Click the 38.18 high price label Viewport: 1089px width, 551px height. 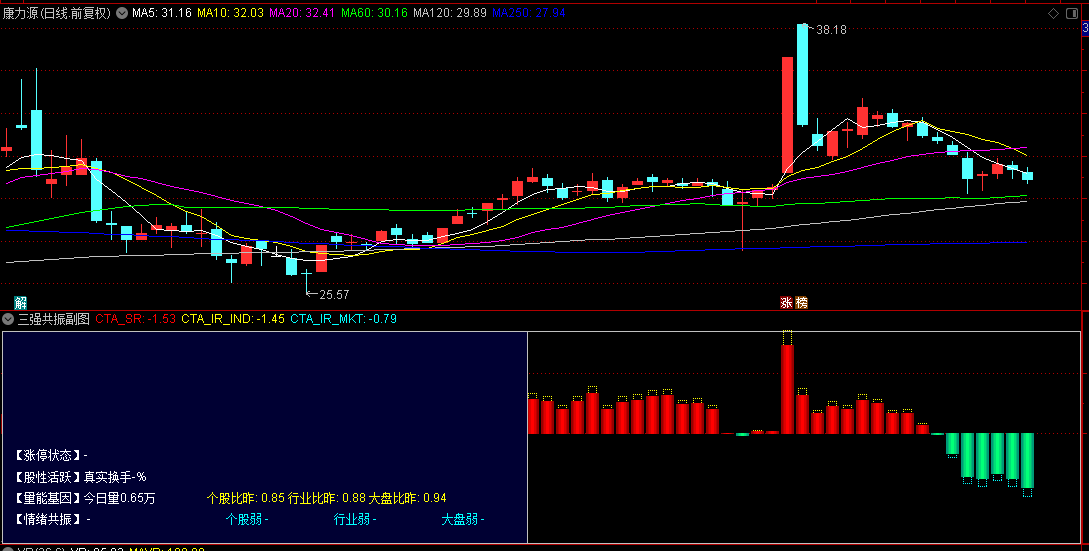pyautogui.click(x=831, y=30)
